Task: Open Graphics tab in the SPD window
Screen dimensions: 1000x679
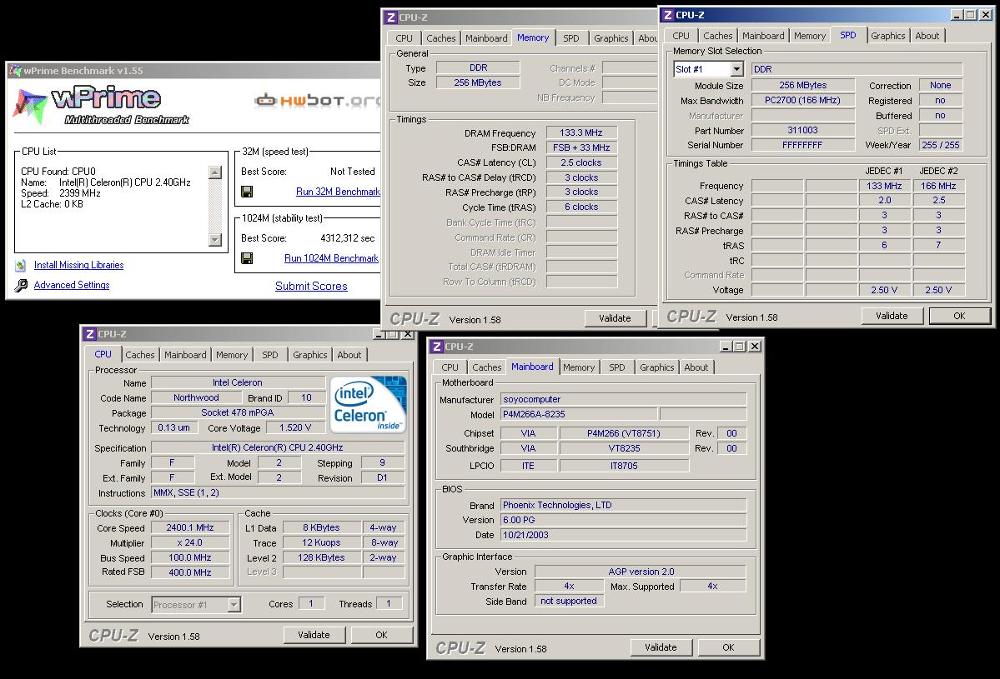Action: click(888, 36)
